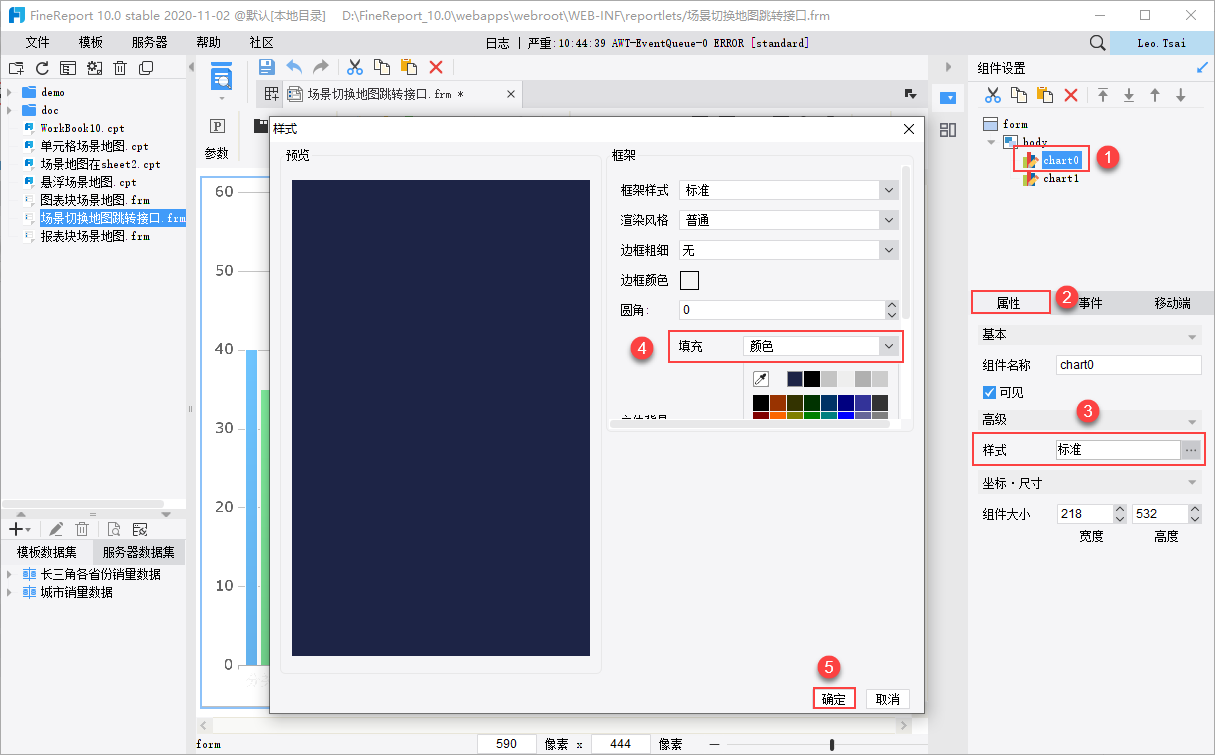Edit the dataset with the pencil icon

(x=57, y=528)
